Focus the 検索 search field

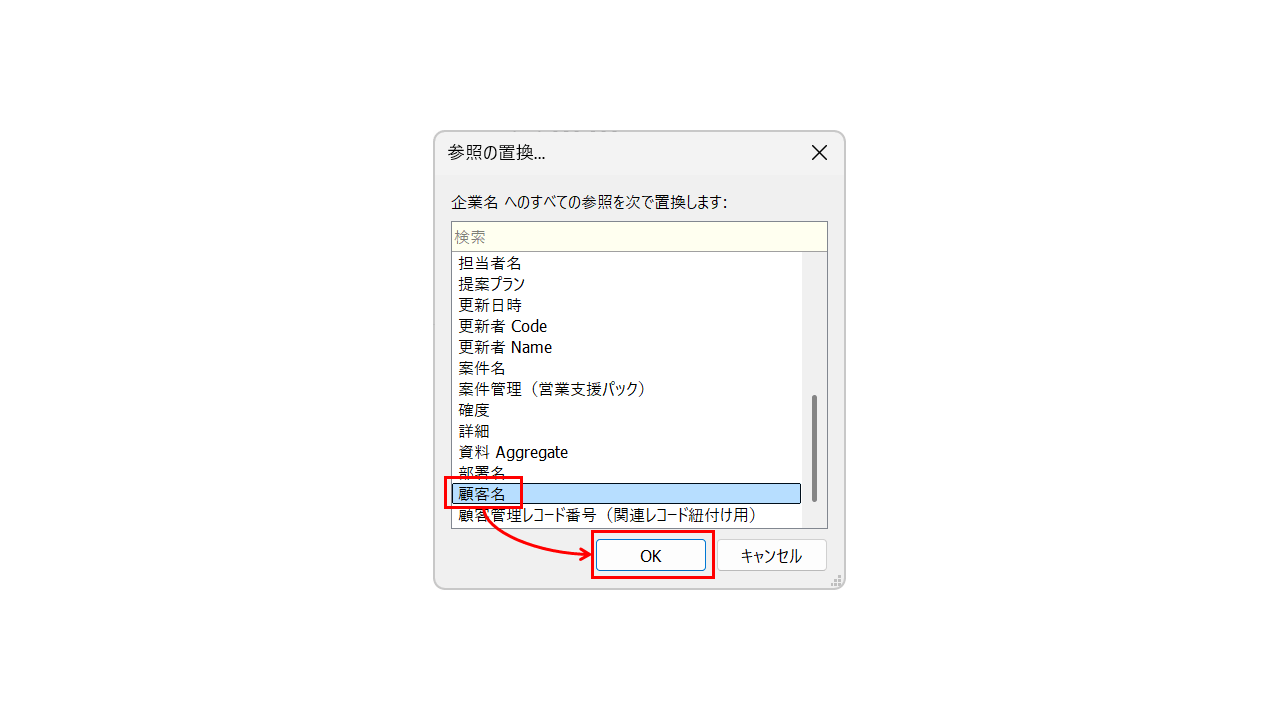pos(639,237)
